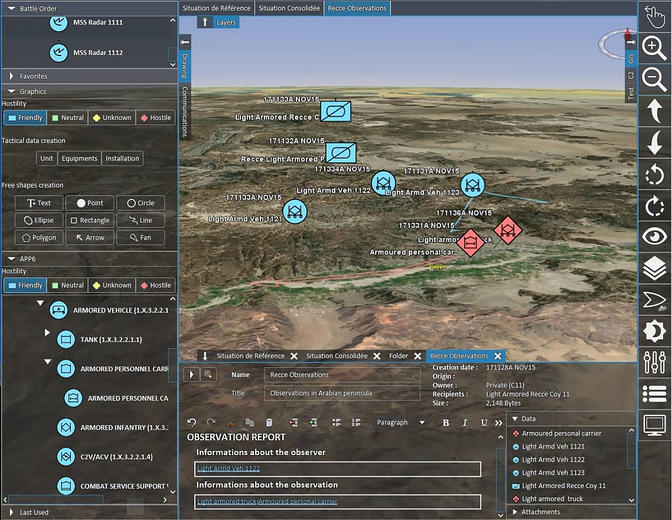The image size is (672, 520).
Task: Expand the TANK tree node
Action: tap(47, 332)
